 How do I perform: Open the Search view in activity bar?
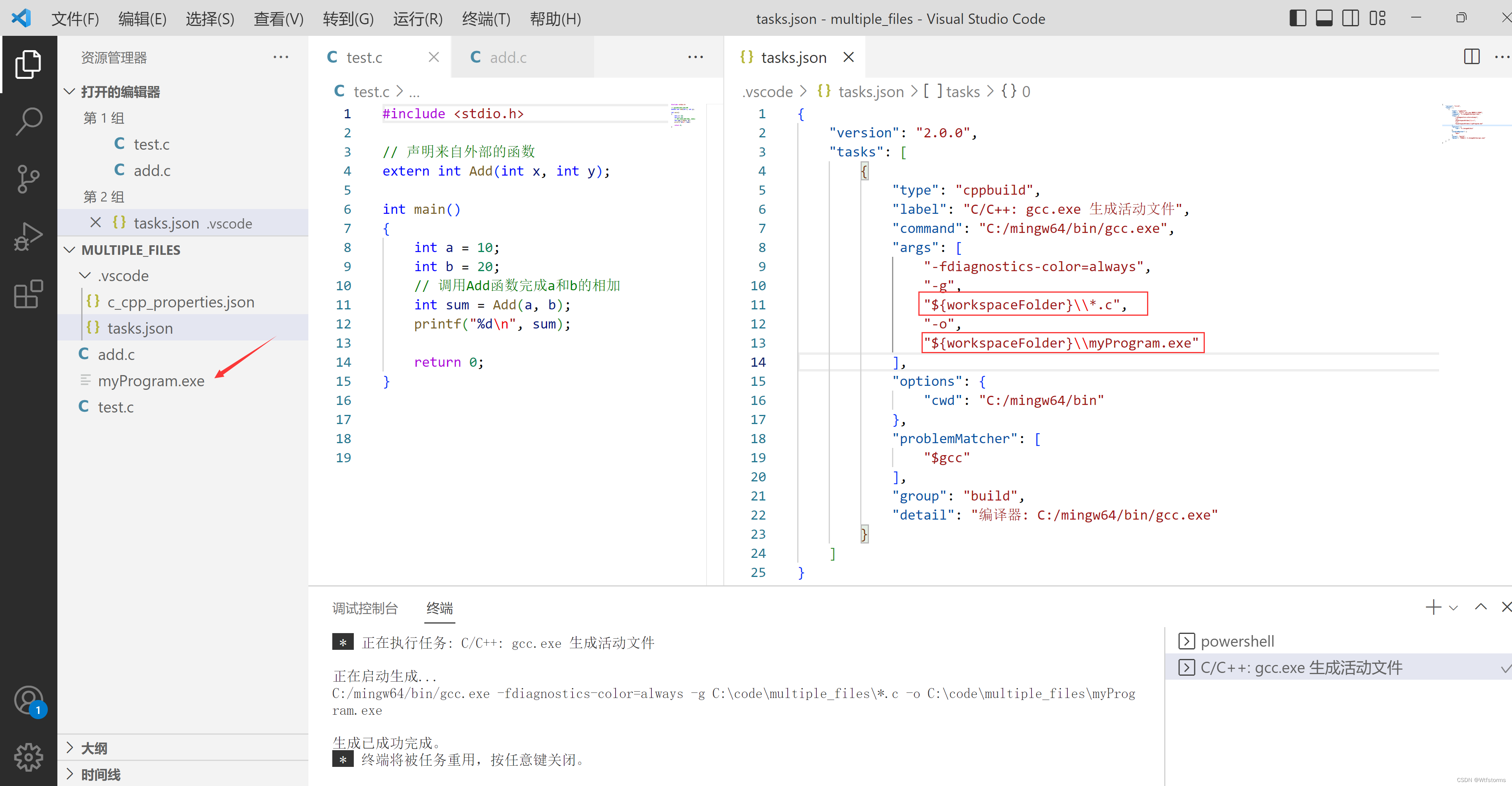click(x=28, y=121)
